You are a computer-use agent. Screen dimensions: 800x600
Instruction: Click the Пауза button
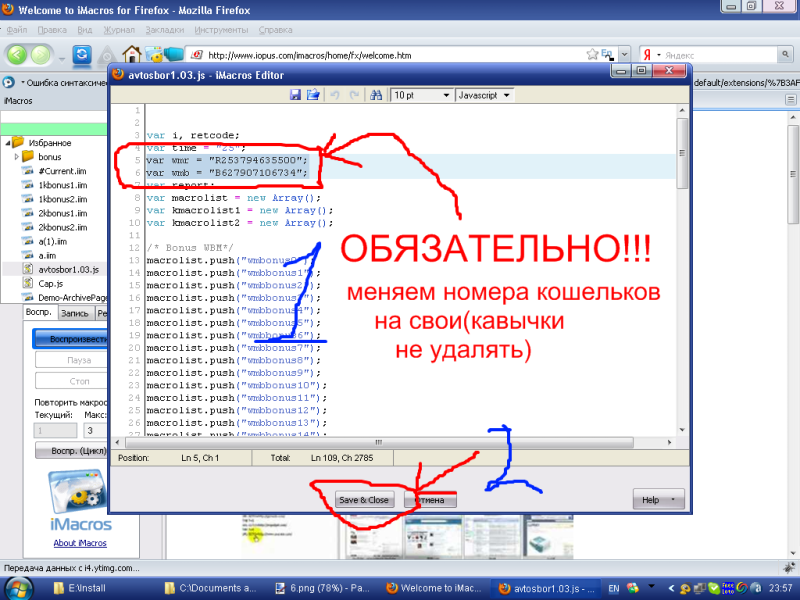(x=71, y=360)
